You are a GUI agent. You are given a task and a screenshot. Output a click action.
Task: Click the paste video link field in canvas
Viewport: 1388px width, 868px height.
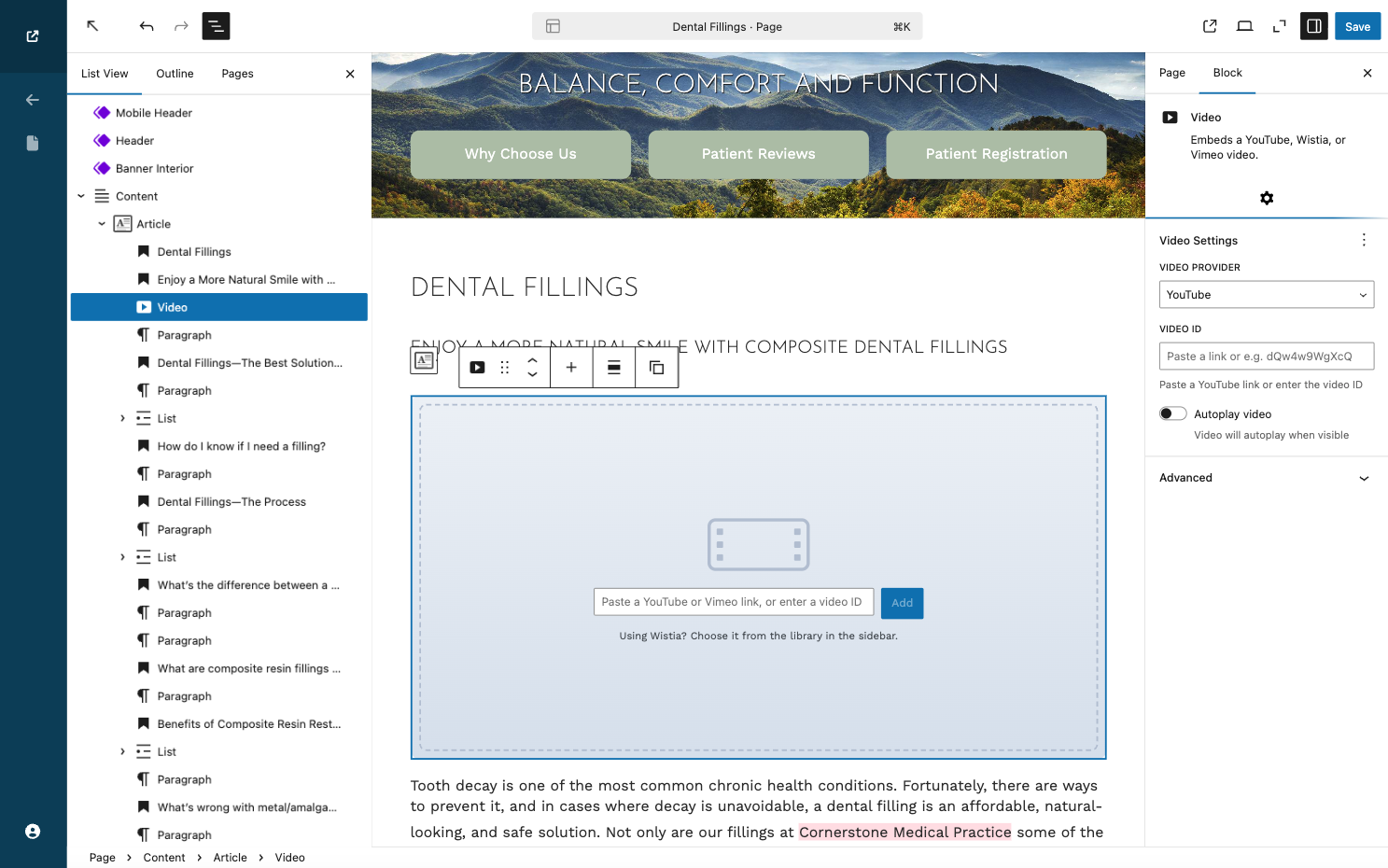click(x=734, y=602)
